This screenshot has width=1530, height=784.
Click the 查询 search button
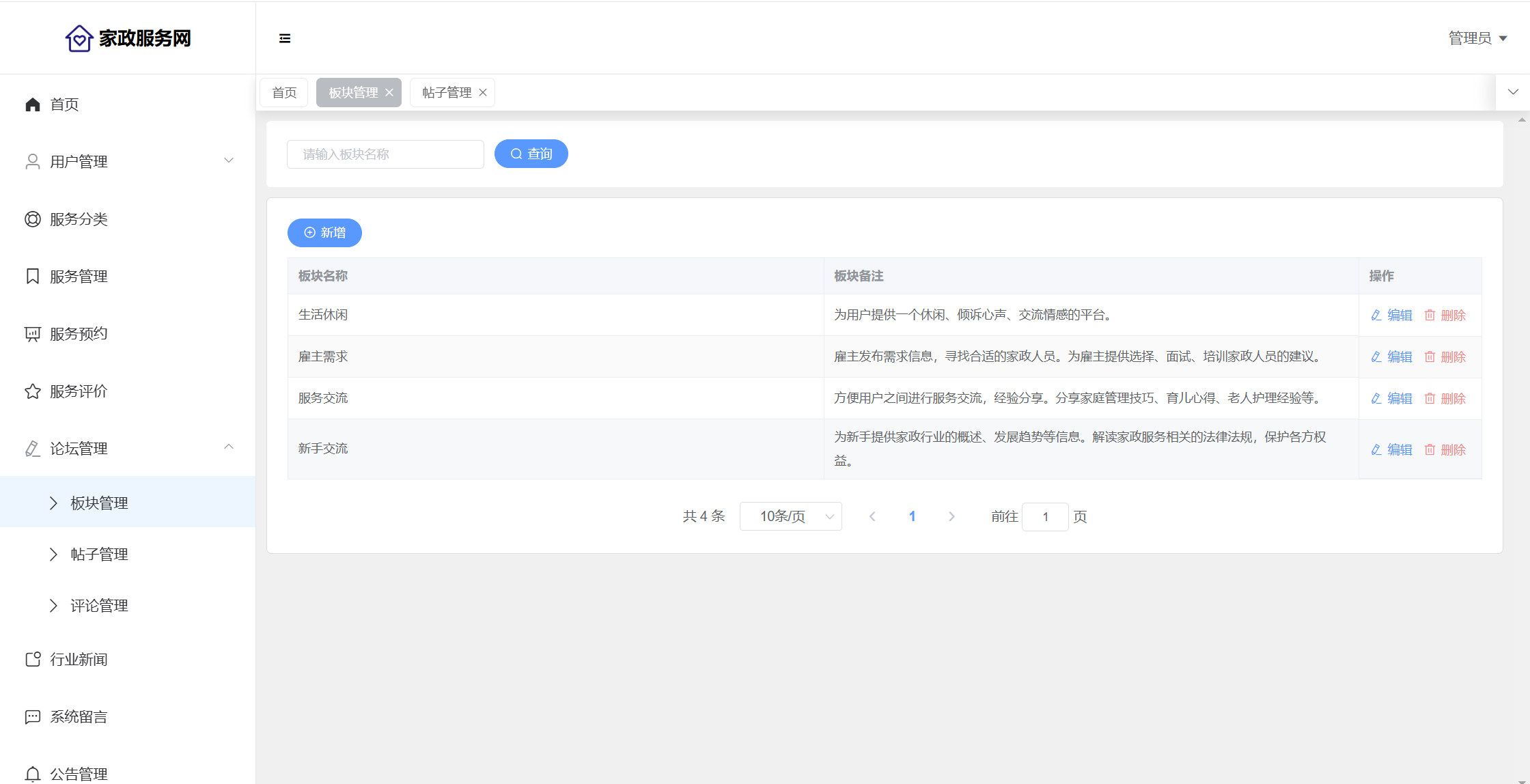pyautogui.click(x=531, y=154)
